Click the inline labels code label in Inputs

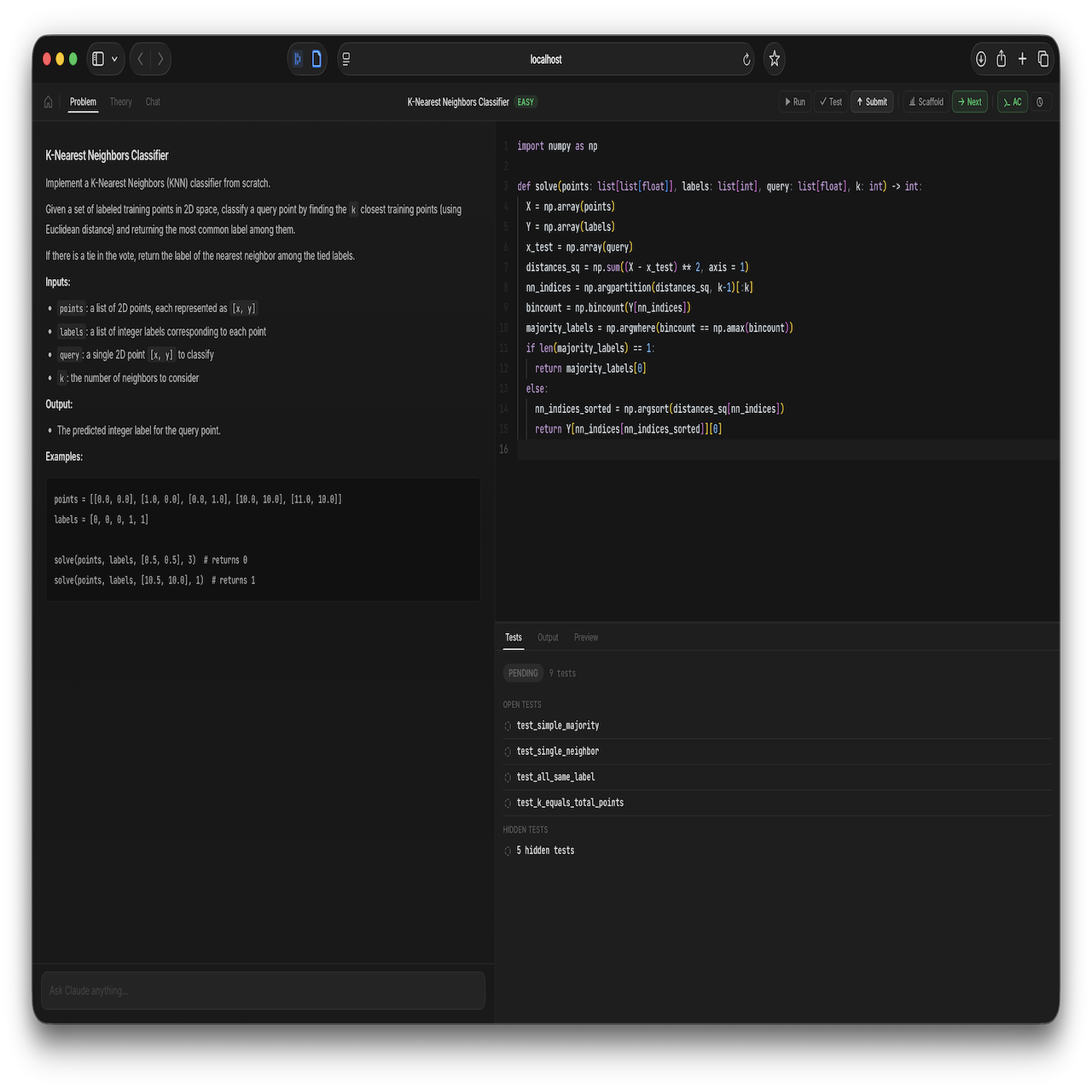pos(72,332)
